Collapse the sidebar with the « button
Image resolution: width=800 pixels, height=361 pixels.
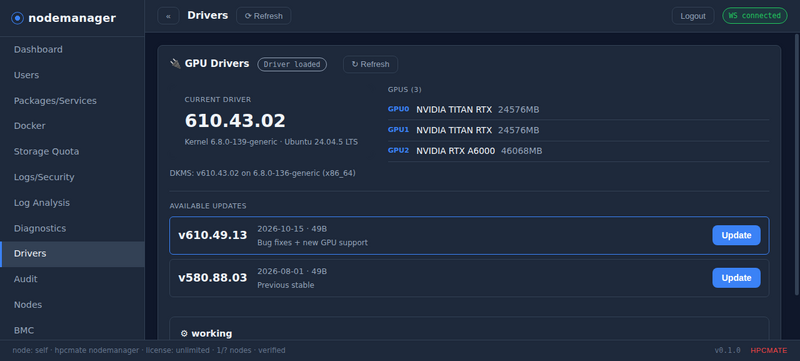point(168,16)
